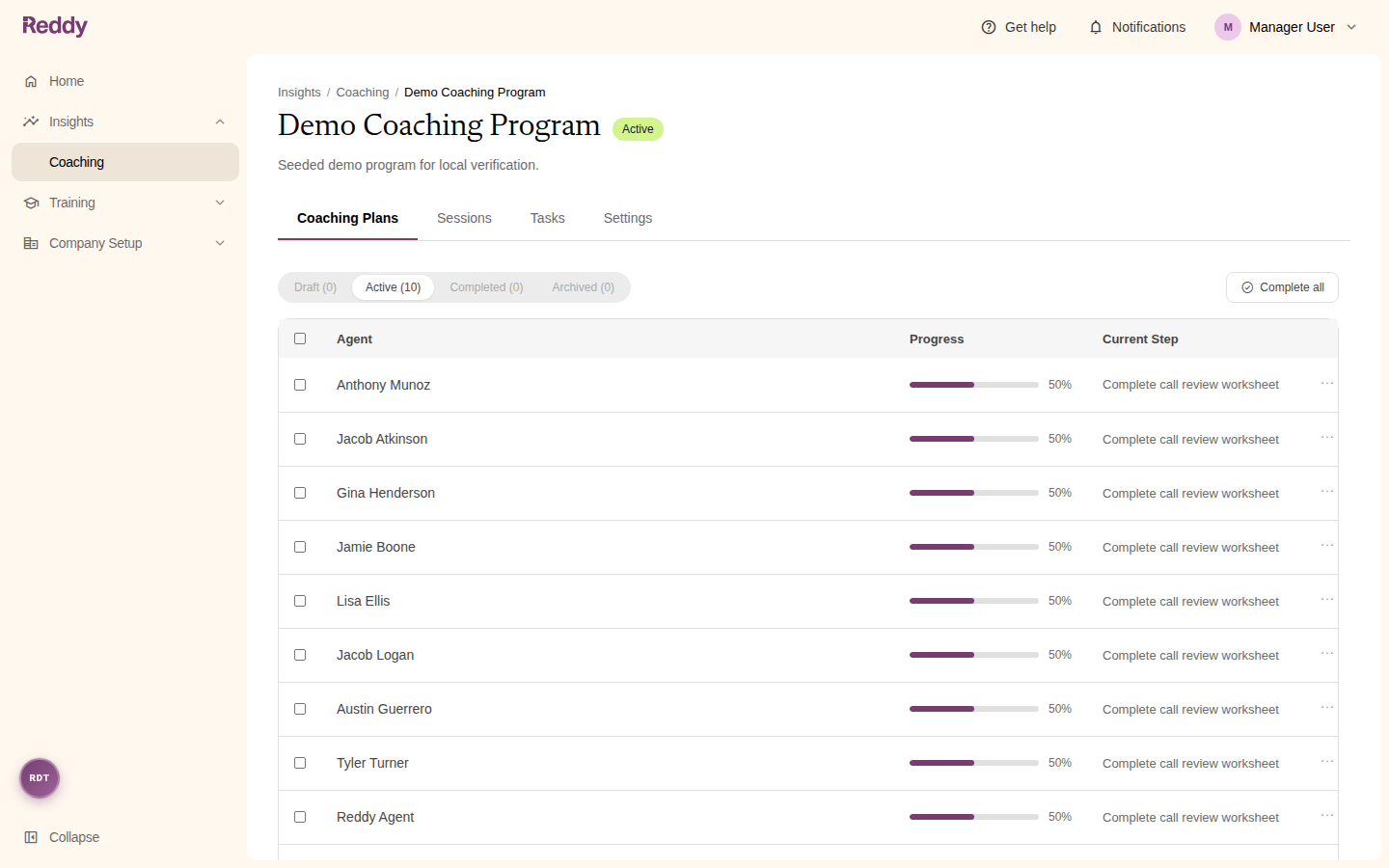The height and width of the screenshot is (868, 1389).
Task: Expand the Training section chevron
Action: (x=220, y=203)
